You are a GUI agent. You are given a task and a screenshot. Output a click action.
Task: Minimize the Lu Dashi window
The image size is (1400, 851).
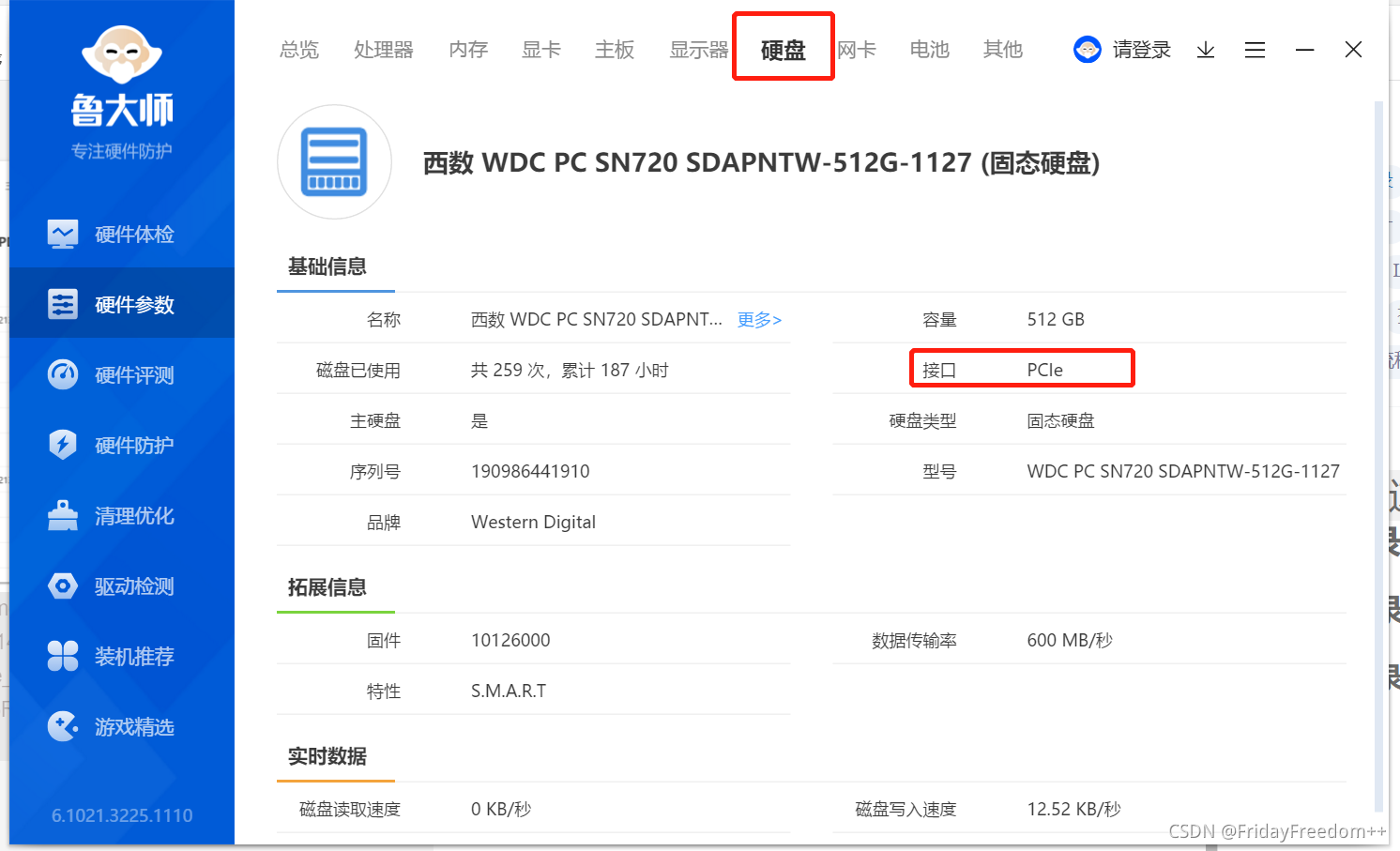[x=1304, y=50]
